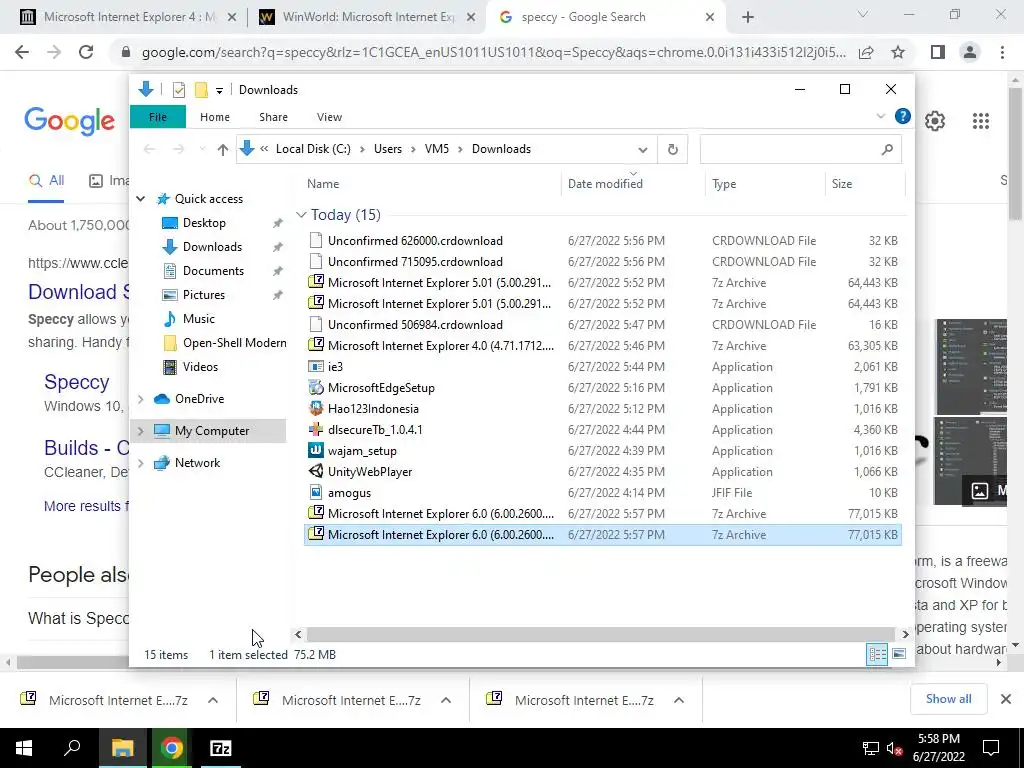Select the wajam_setup application icon
Viewport: 1024px width, 768px height.
(316, 451)
